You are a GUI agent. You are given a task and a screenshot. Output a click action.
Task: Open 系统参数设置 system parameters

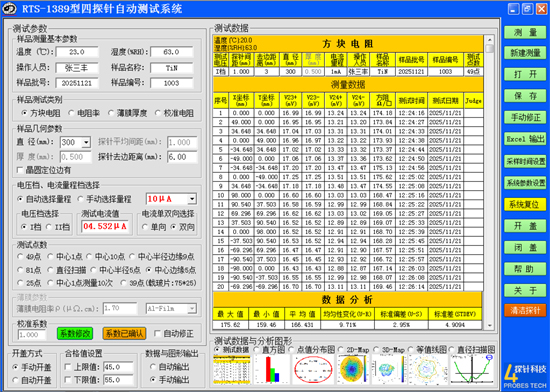pyautogui.click(x=525, y=183)
